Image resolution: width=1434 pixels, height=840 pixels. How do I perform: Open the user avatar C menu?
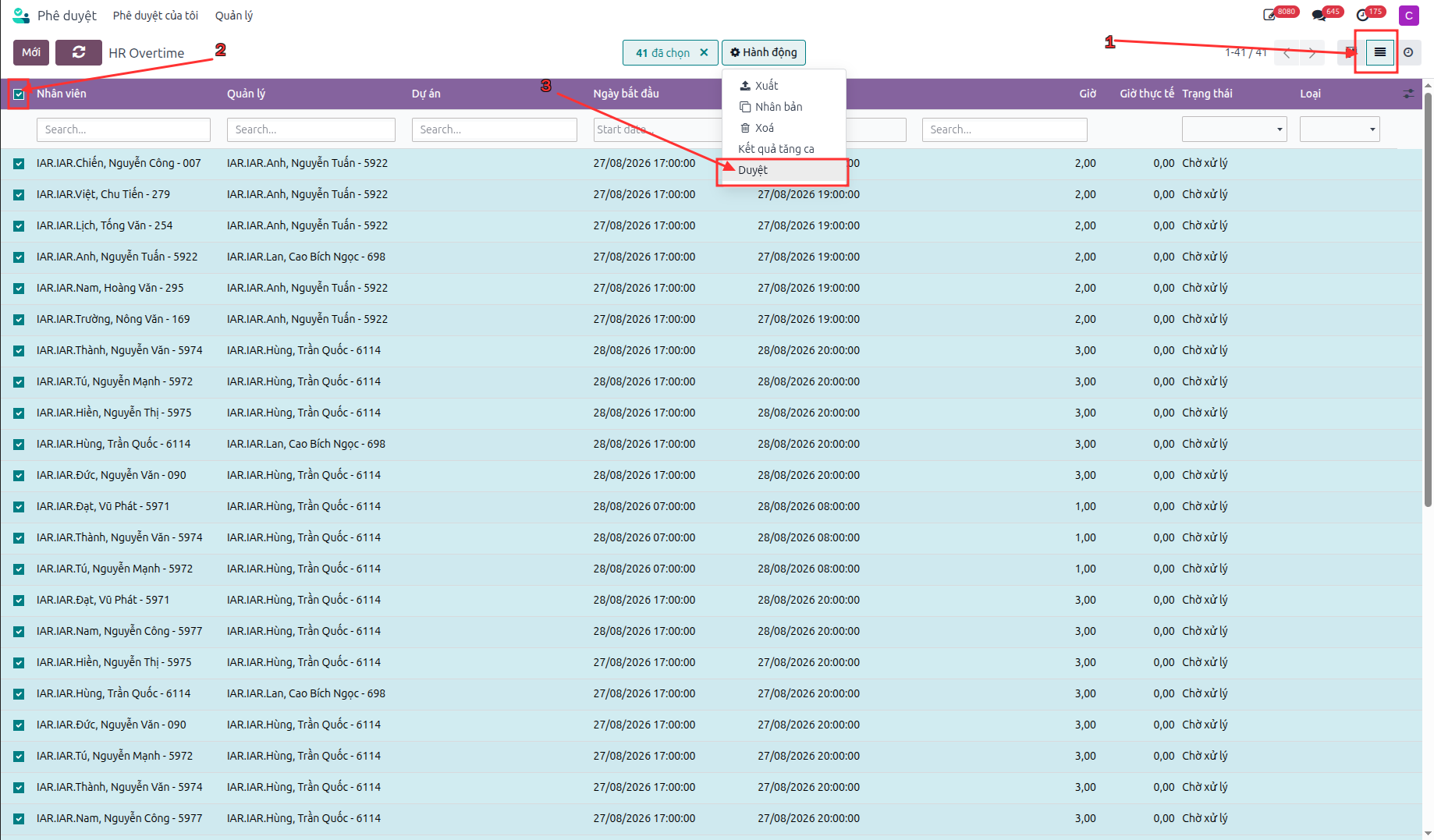click(x=1409, y=16)
